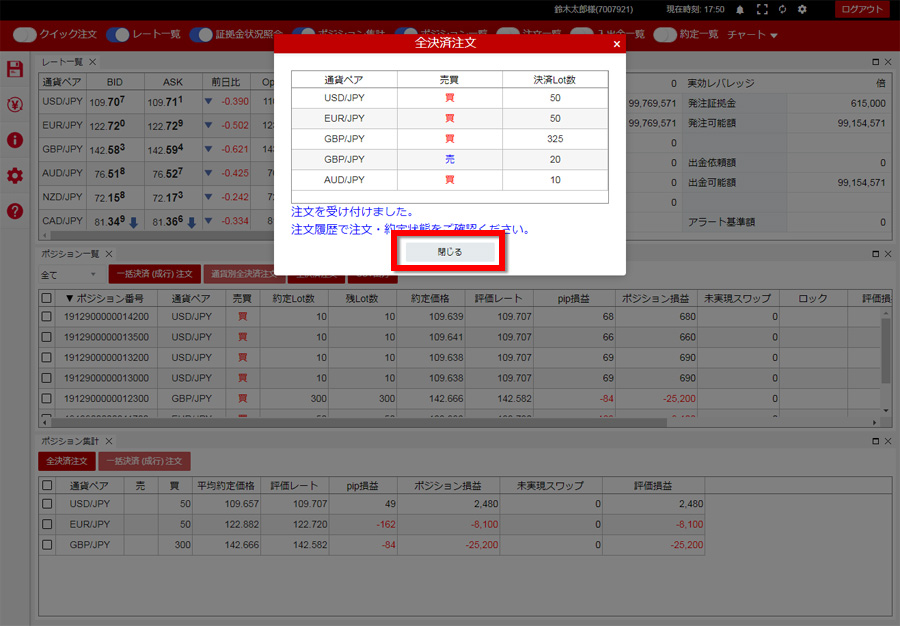Close the 全決済注文 dialog with the X
Screen dimensions: 900x626
coord(616,44)
